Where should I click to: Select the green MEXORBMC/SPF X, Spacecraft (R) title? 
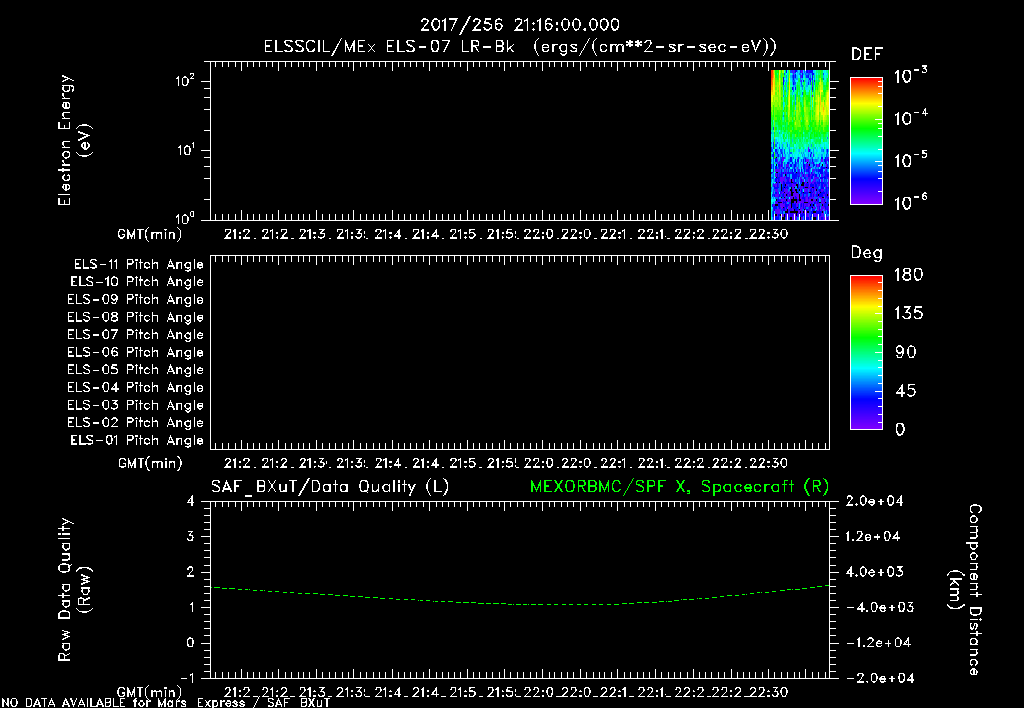(x=679, y=487)
